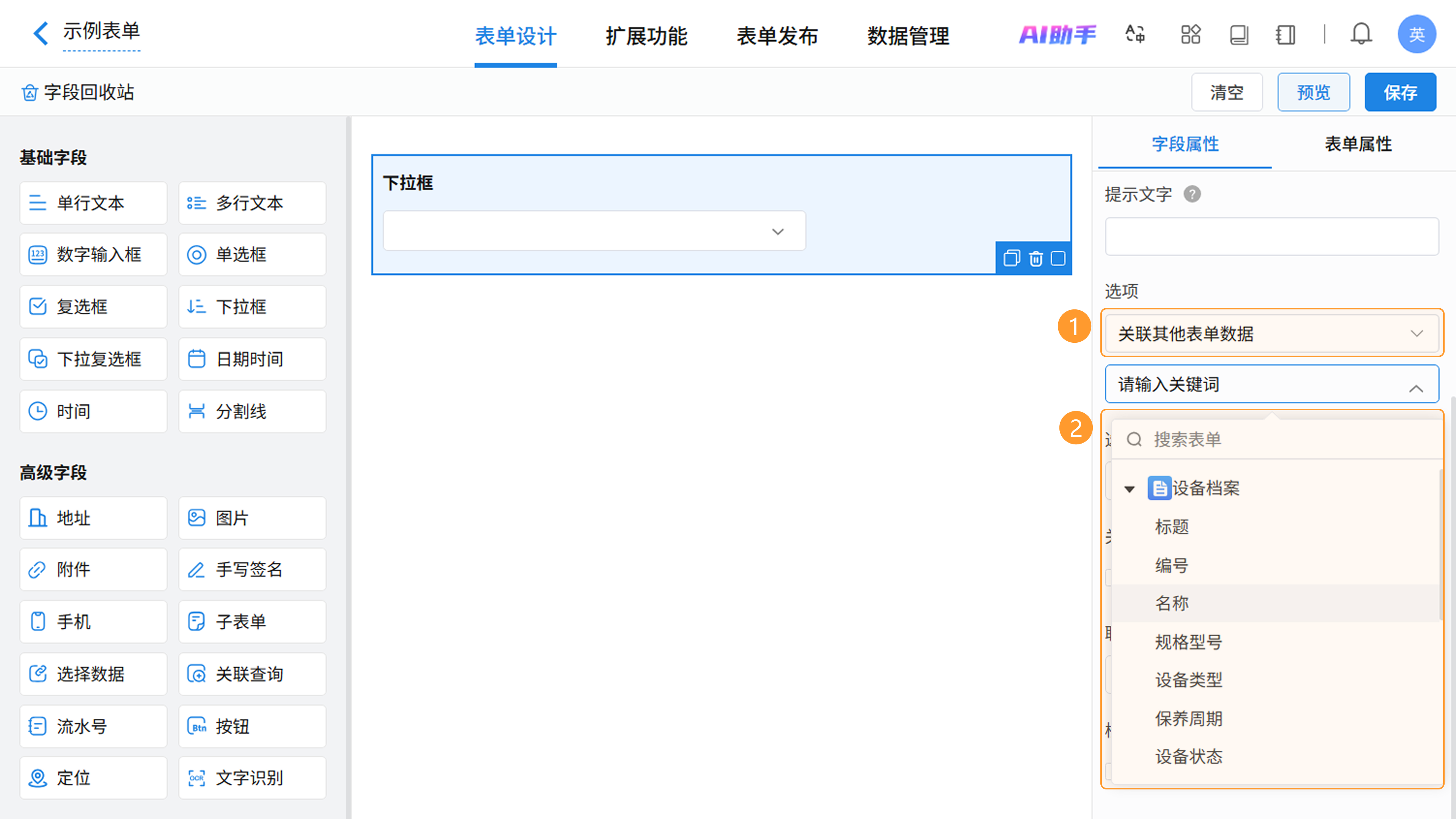Switch to the 表单属性 tab
Screen dimensions: 1456x819
(x=1358, y=144)
